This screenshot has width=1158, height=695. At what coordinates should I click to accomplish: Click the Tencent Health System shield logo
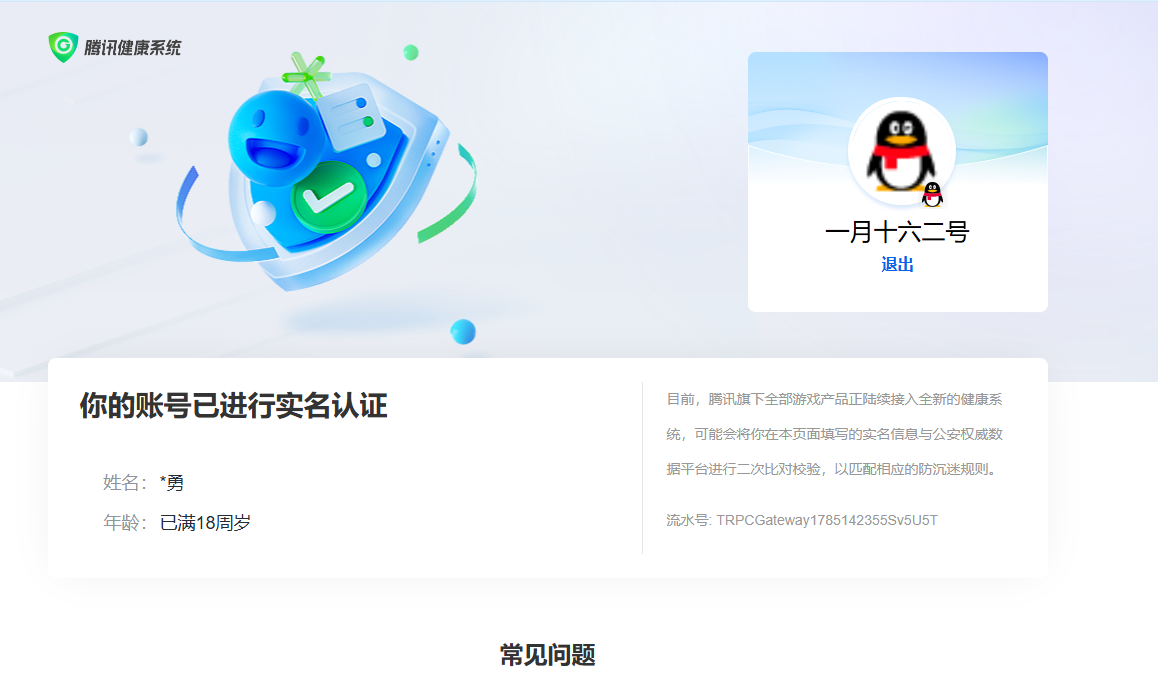point(64,47)
